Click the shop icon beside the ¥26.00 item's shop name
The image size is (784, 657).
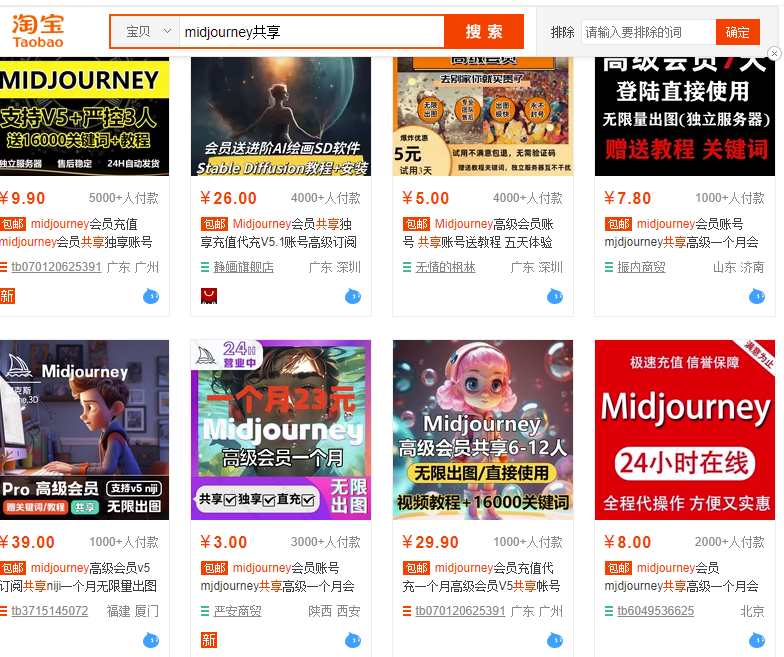click(205, 268)
